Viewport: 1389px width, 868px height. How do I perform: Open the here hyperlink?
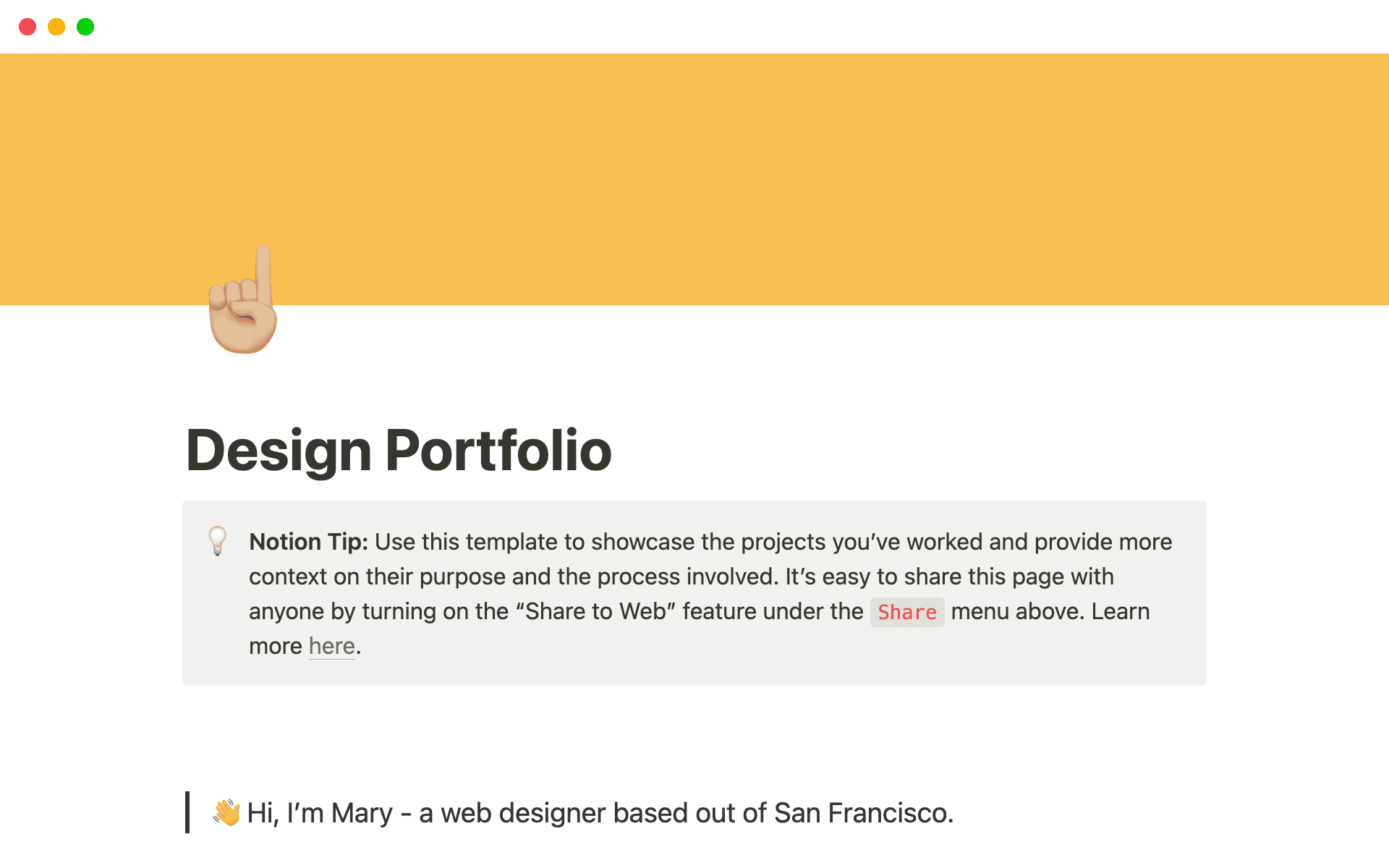[331, 646]
